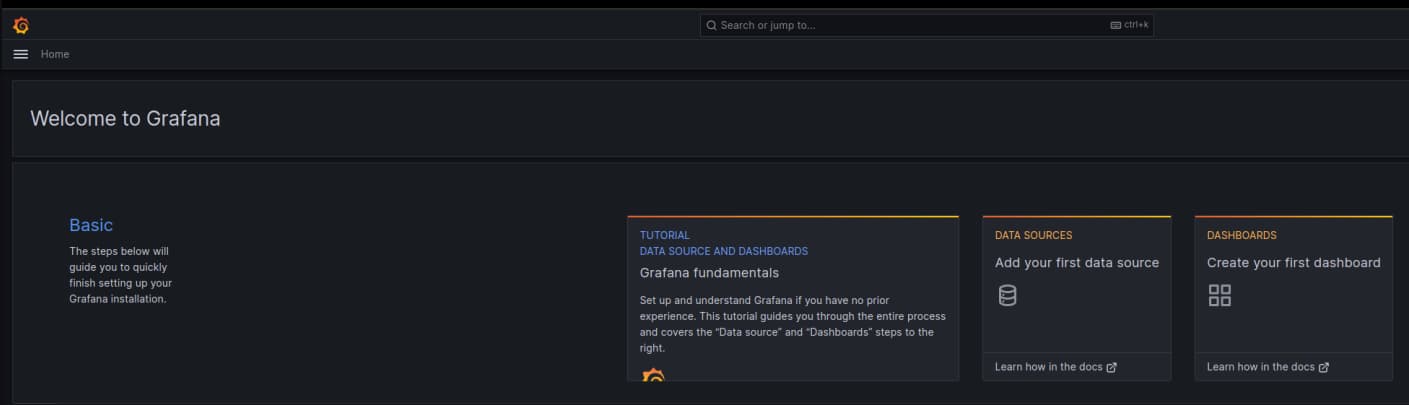This screenshot has width=1409, height=405.
Task: Go to the Home breadcrumb
Action: [55, 54]
